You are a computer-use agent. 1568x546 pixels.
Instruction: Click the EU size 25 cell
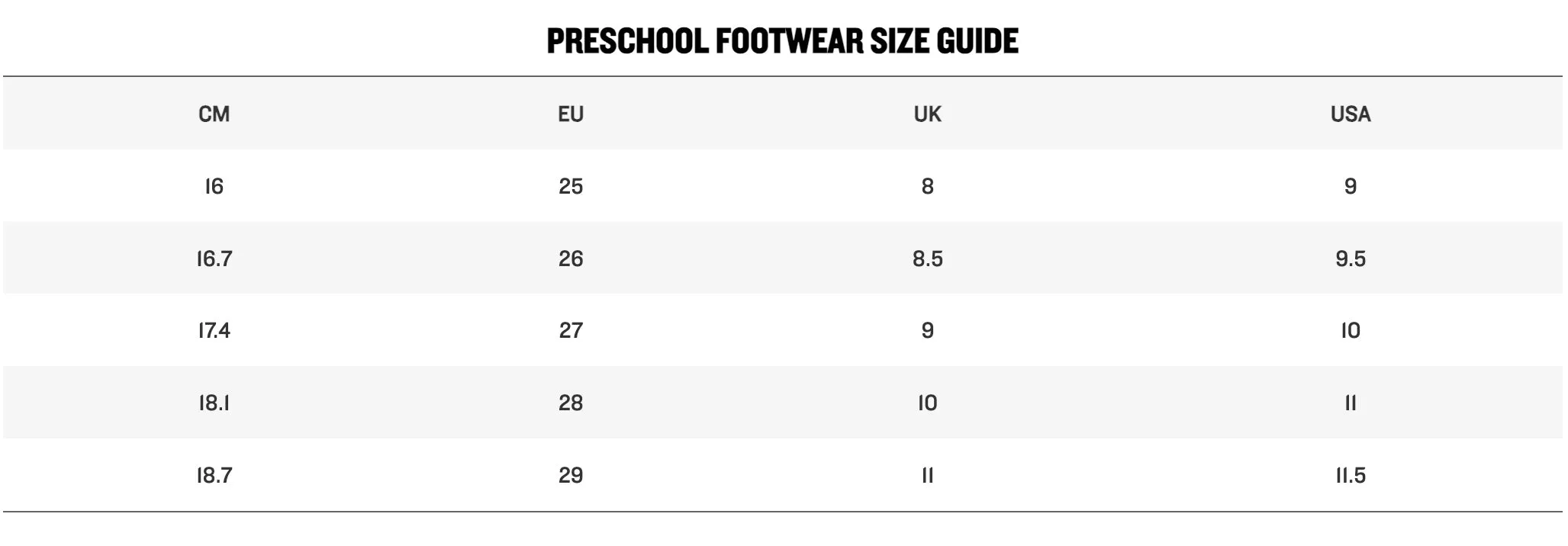[x=571, y=186]
